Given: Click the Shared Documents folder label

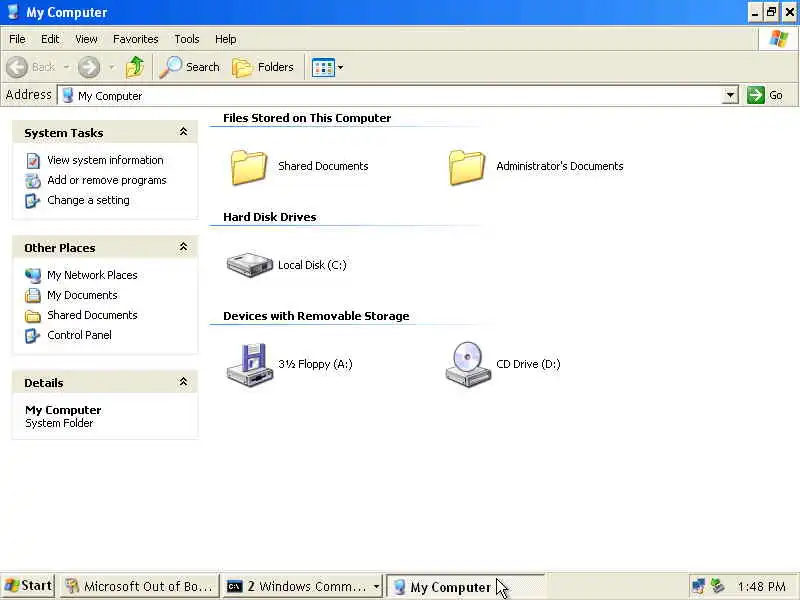Looking at the screenshot, I should [323, 166].
